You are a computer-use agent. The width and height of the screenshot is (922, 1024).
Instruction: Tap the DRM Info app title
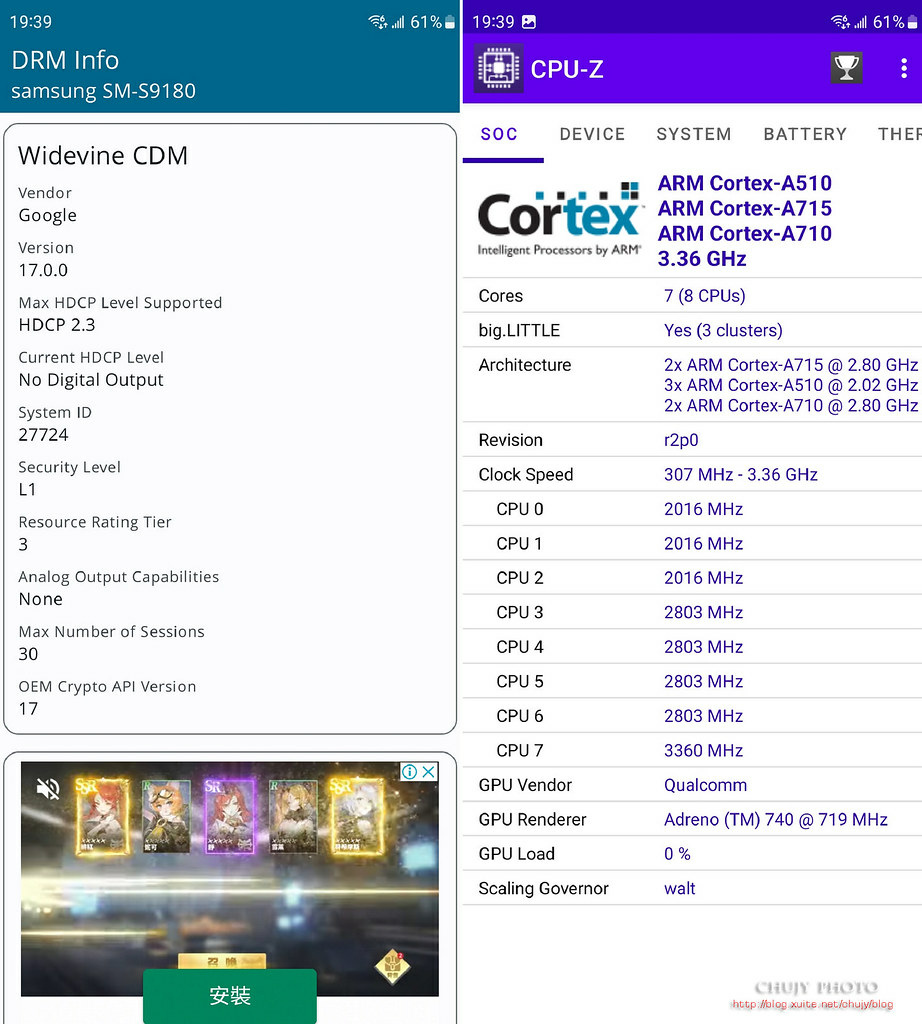[65, 60]
